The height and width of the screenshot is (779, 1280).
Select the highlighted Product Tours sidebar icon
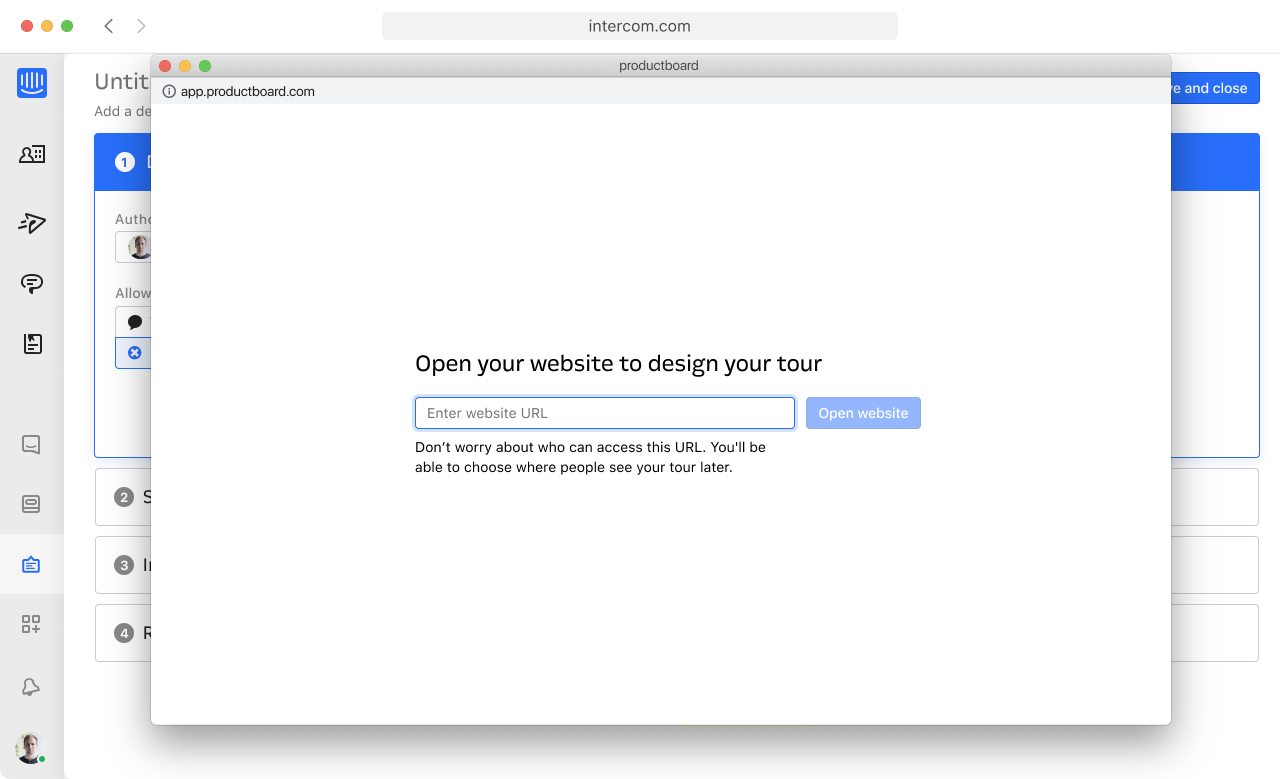click(x=31, y=565)
